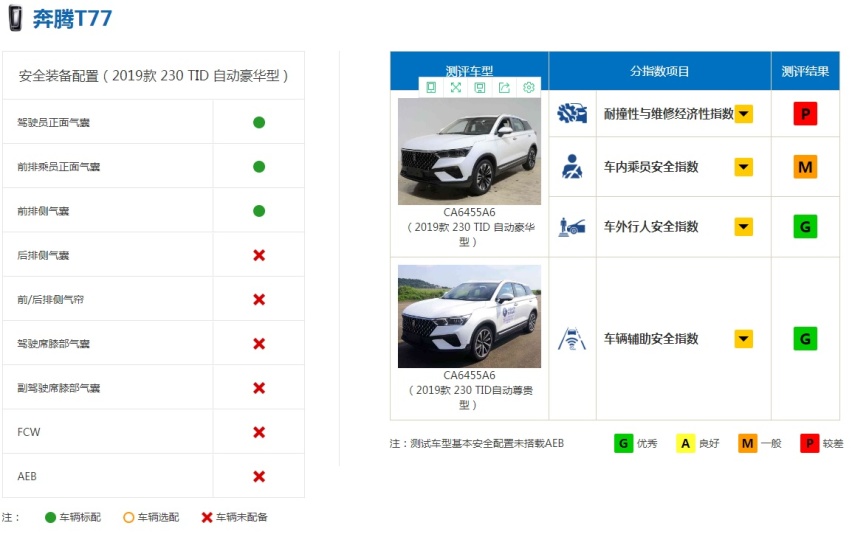Click the 前排乘员正面气囊 row label
Screen dimensions: 852x537
[x=59, y=167]
